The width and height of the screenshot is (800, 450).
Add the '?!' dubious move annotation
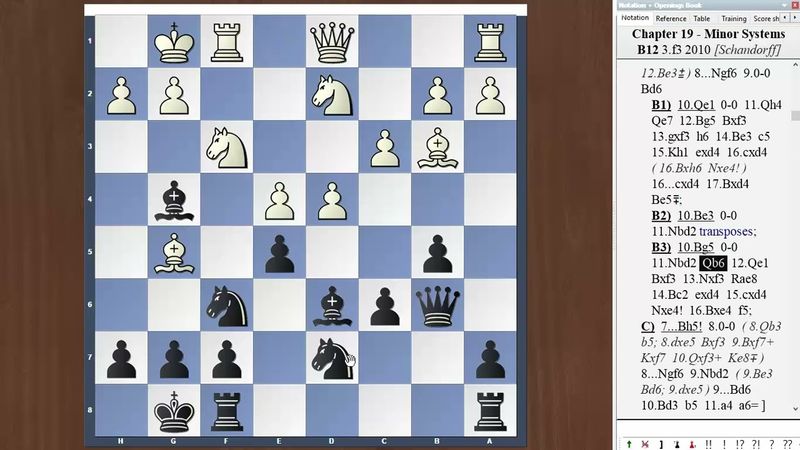point(756,443)
